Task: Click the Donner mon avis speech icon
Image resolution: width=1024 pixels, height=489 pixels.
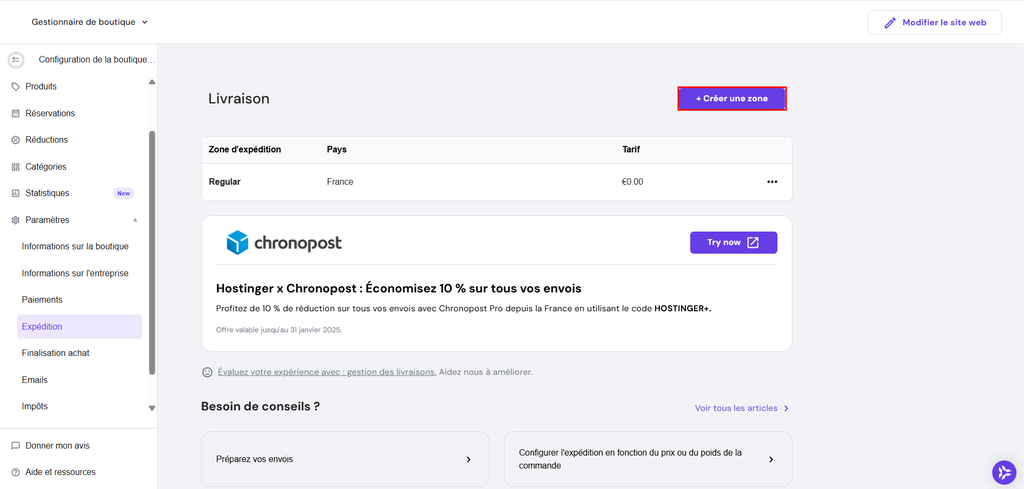Action: point(15,446)
